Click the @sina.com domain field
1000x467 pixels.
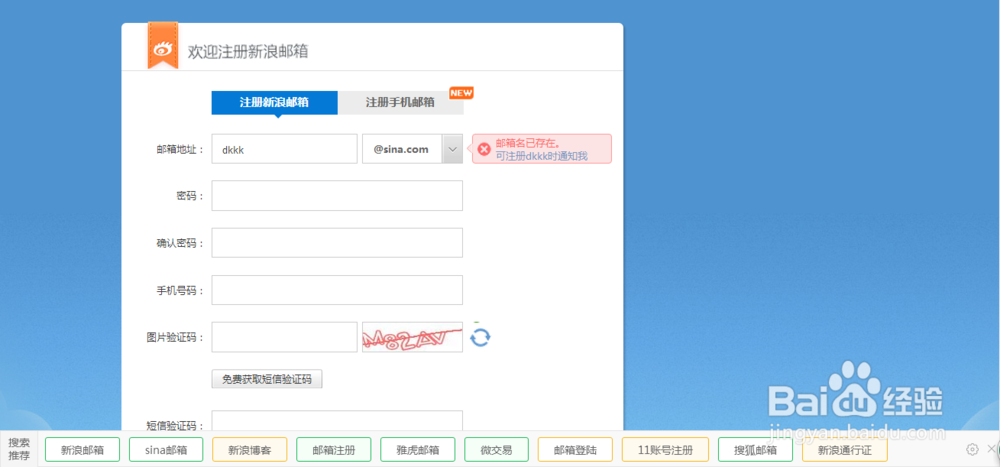tap(403, 149)
